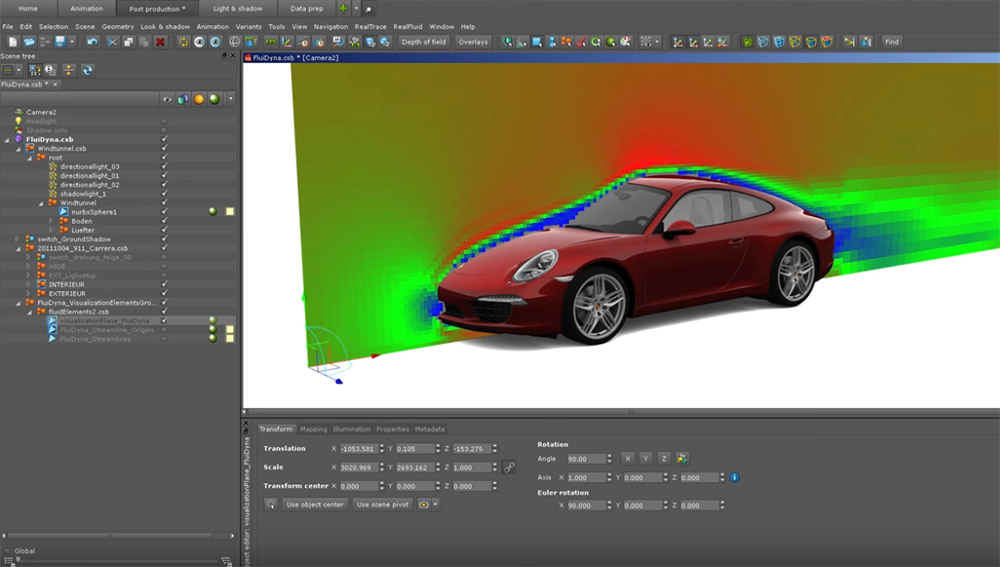Click the Open folder icon in toolbar
Image resolution: width=1000 pixels, height=567 pixels.
pos(29,42)
